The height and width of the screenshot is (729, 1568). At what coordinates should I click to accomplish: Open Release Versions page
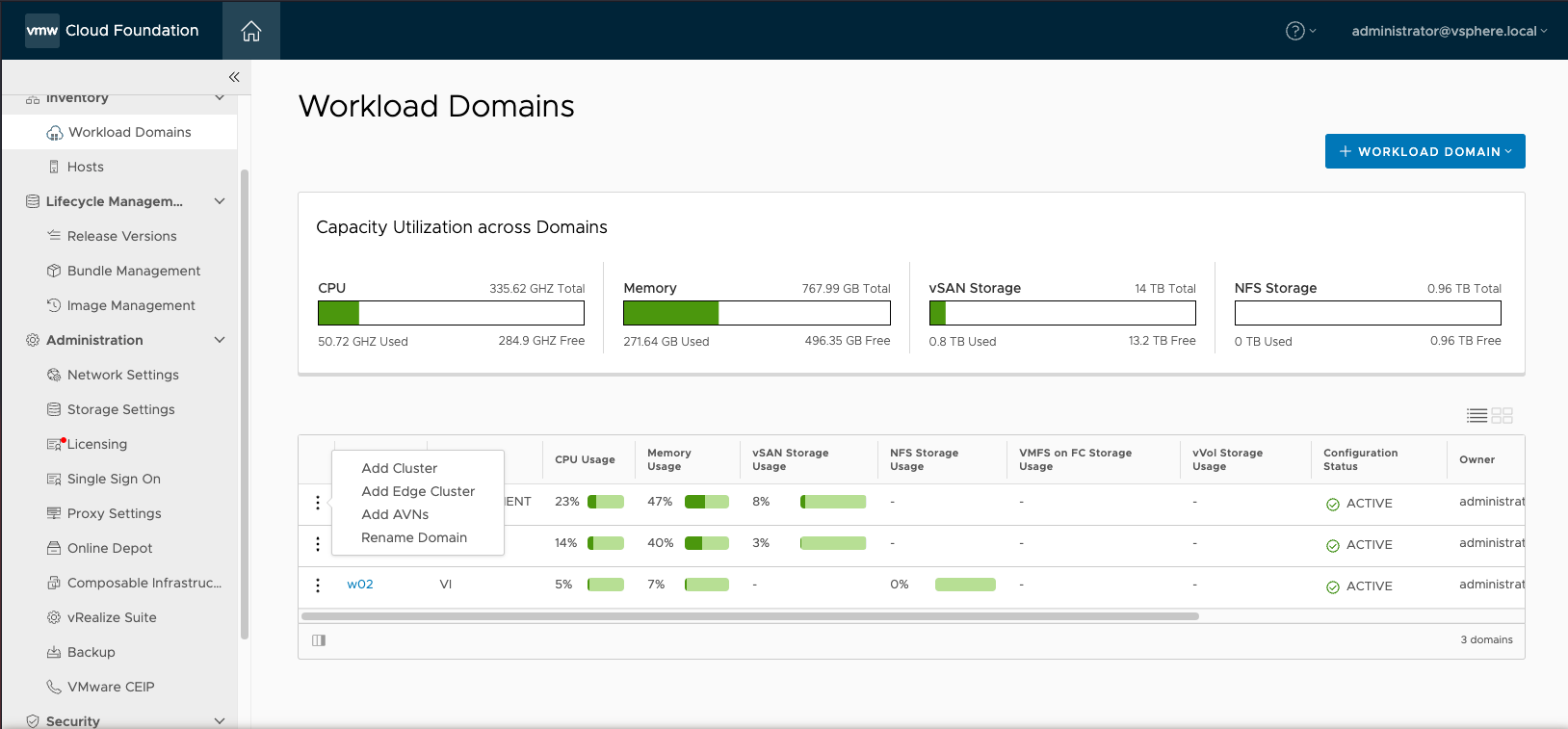pyautogui.click(x=122, y=236)
